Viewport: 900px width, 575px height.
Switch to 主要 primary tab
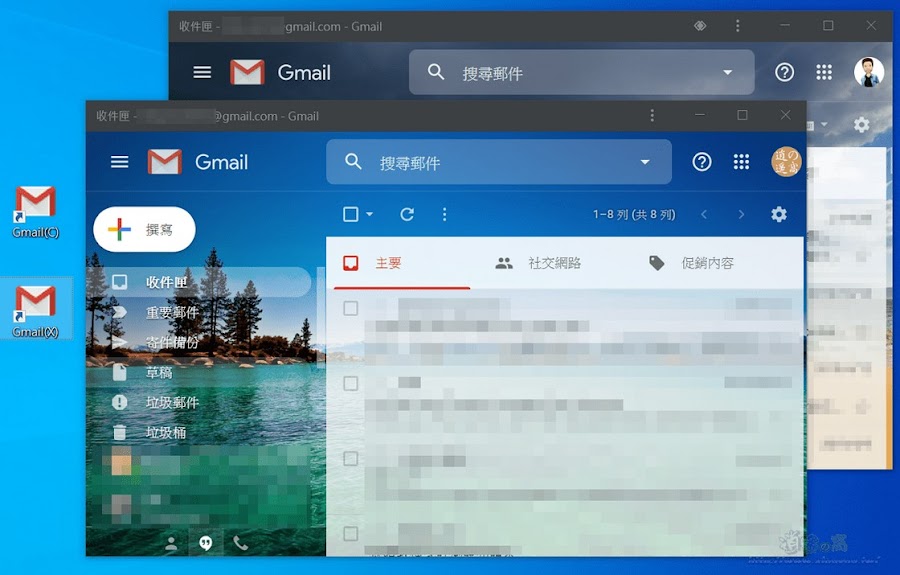pyautogui.click(x=402, y=263)
